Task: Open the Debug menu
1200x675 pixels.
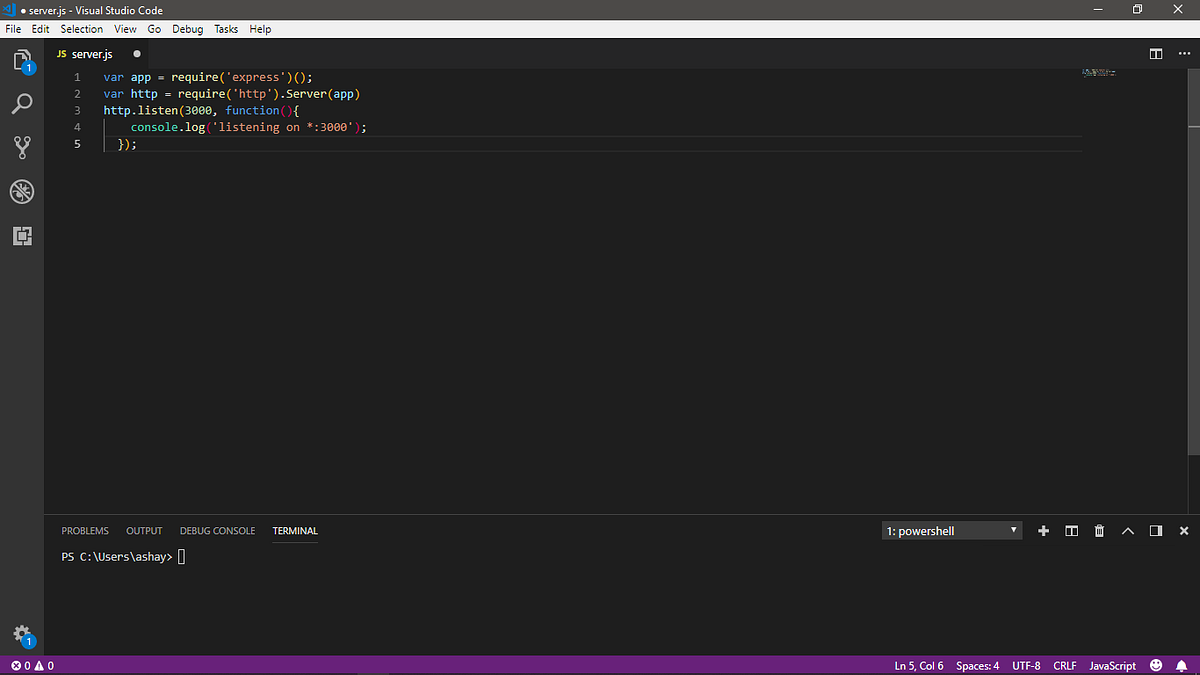Action: point(187,28)
